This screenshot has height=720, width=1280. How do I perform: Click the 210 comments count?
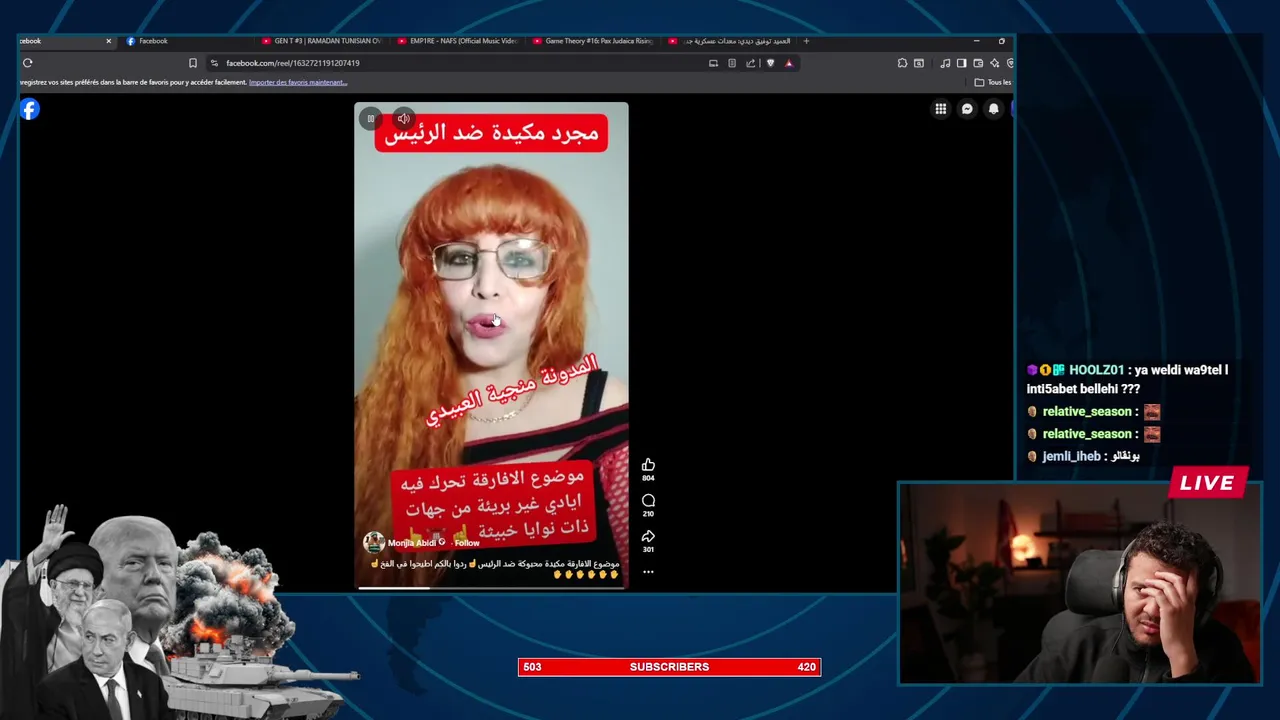(648, 514)
